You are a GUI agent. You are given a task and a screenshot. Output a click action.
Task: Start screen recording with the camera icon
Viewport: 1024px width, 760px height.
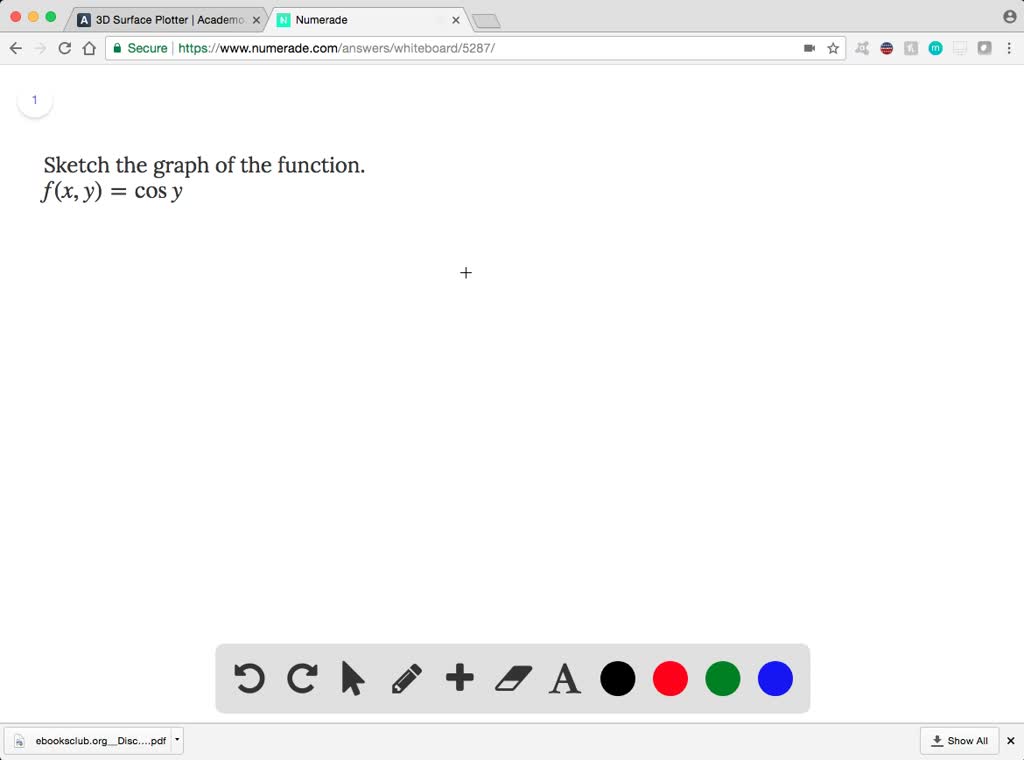coord(810,47)
